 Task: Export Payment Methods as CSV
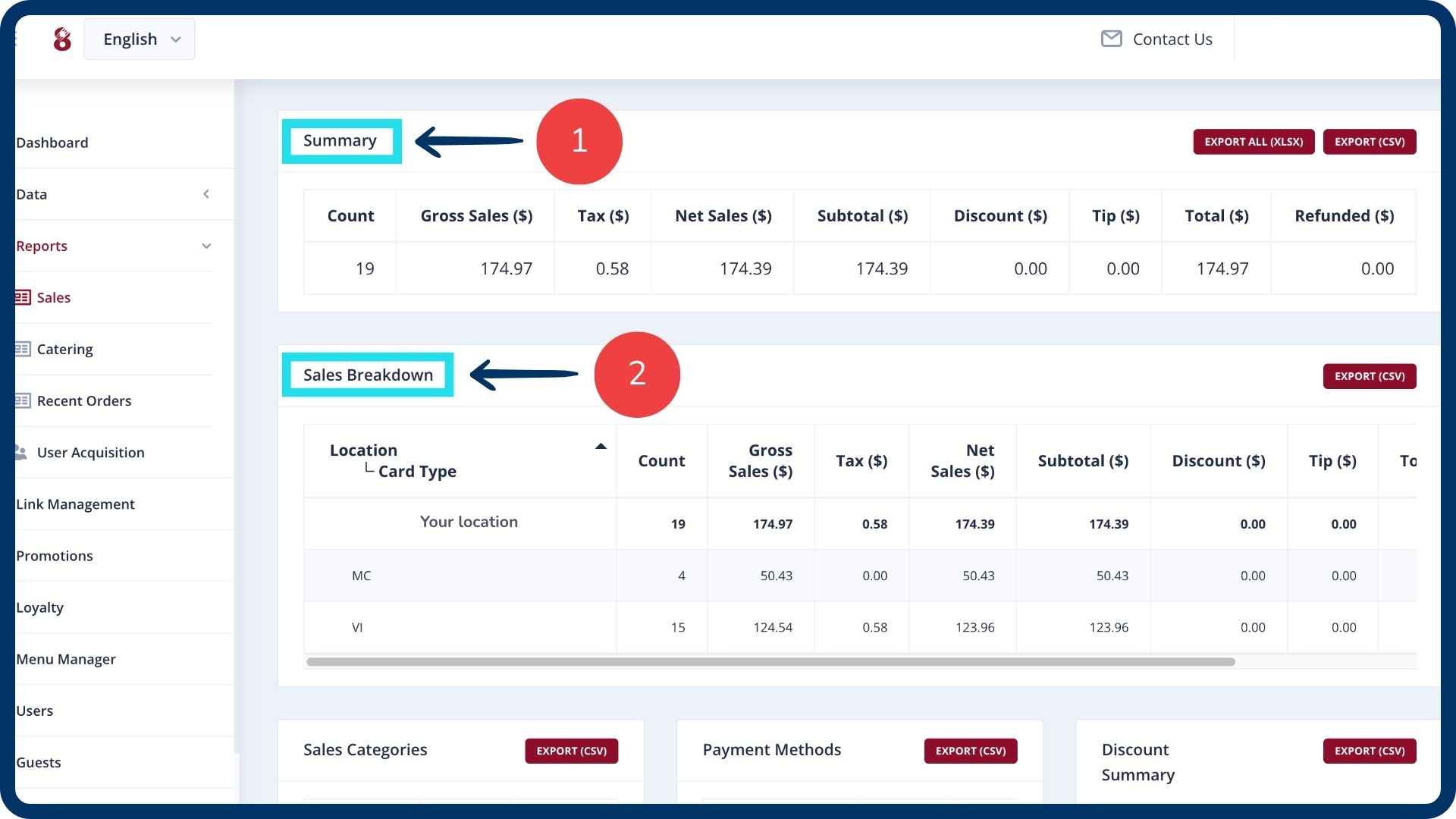coord(970,751)
